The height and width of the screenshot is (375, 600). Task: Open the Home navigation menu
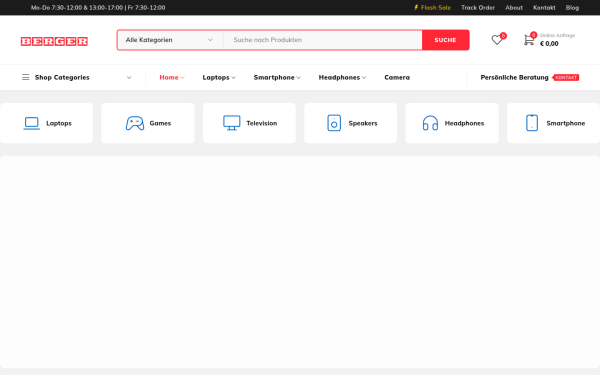(172, 77)
